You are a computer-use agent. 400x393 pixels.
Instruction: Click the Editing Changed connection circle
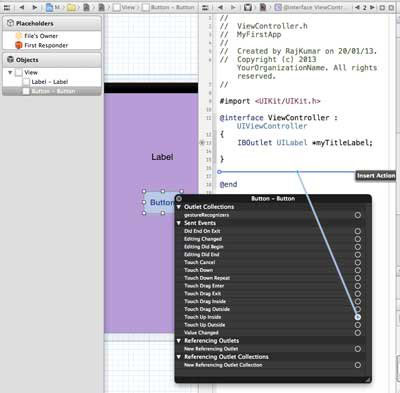[358, 239]
